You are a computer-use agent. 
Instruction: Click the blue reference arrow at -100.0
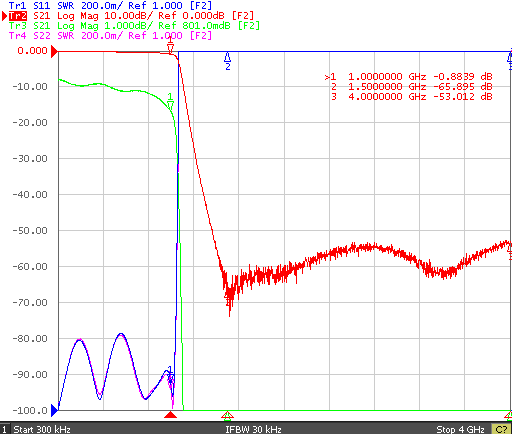pyautogui.click(x=54, y=410)
